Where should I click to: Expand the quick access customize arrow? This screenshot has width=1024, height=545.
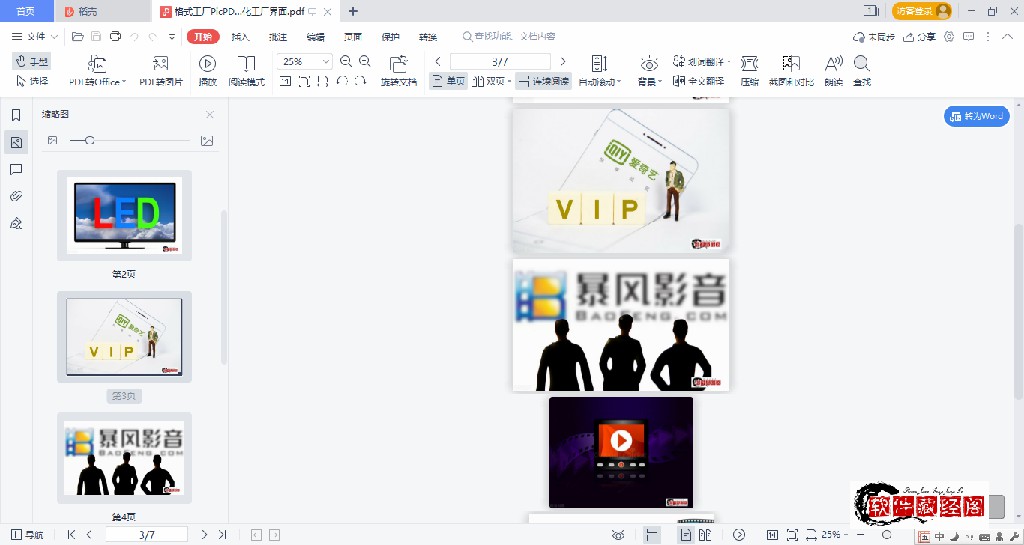[x=172, y=37]
